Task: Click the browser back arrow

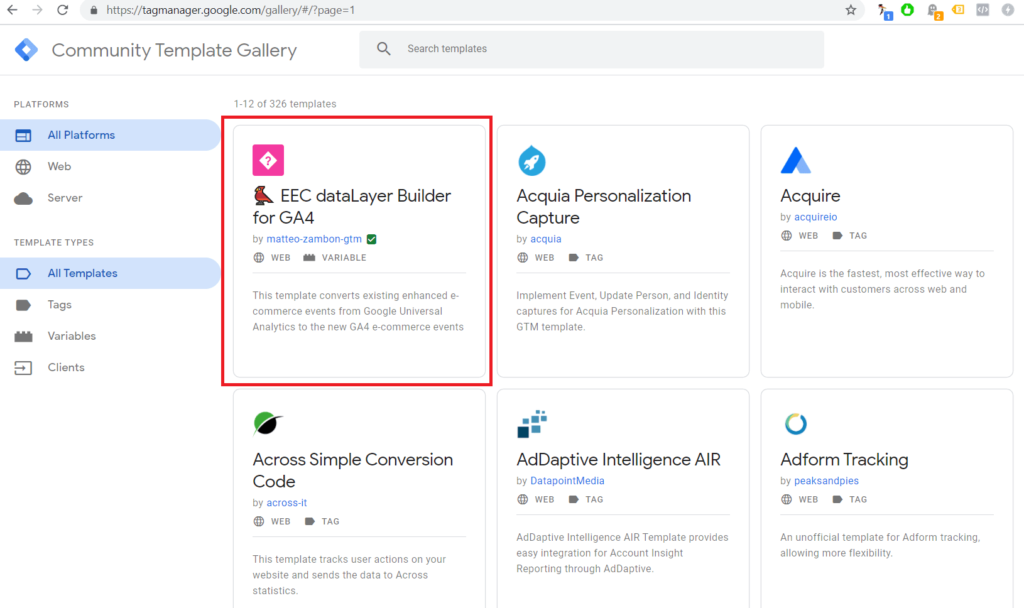Action: [x=12, y=10]
